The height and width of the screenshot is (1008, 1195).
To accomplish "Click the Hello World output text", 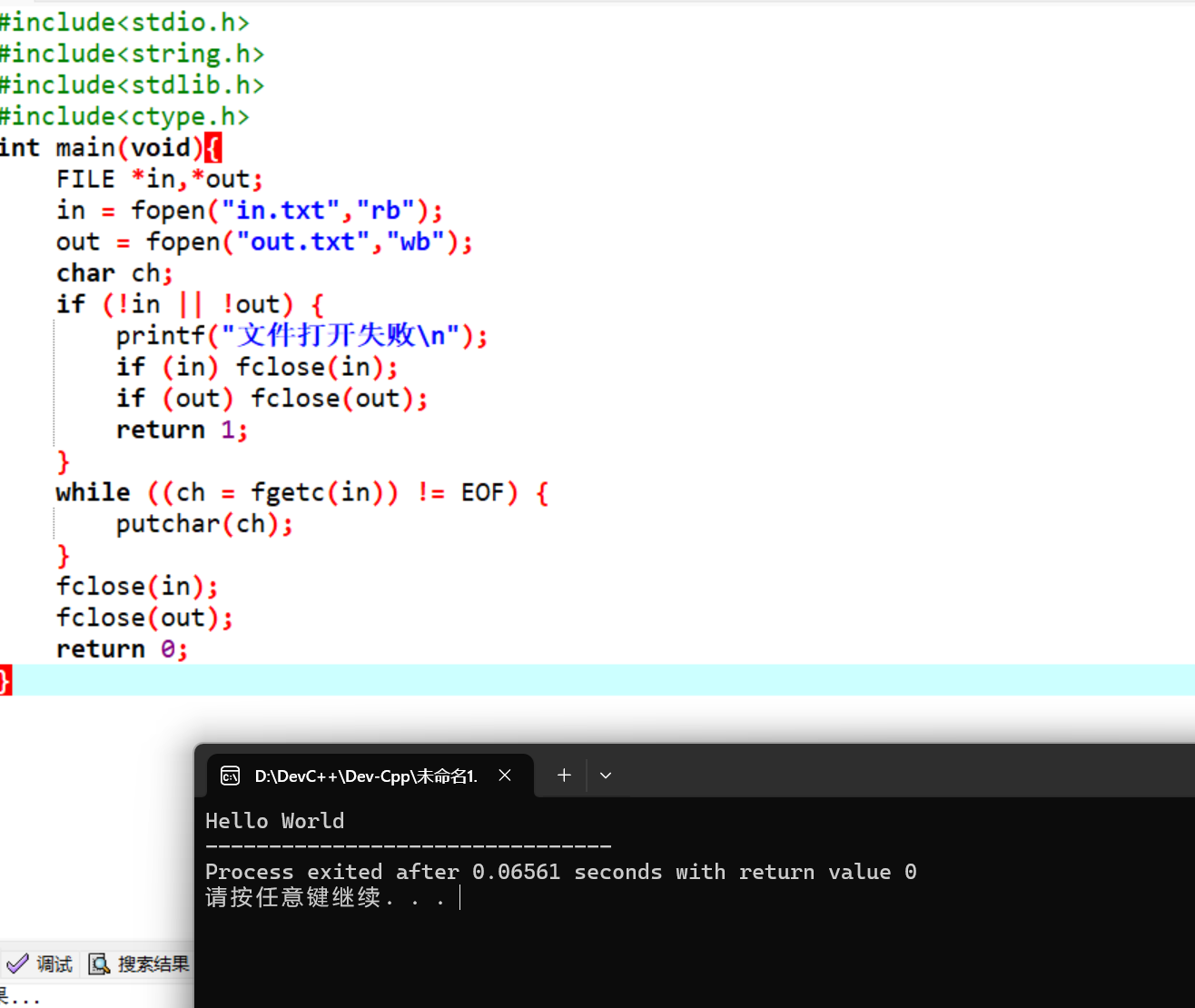I will coord(274,821).
